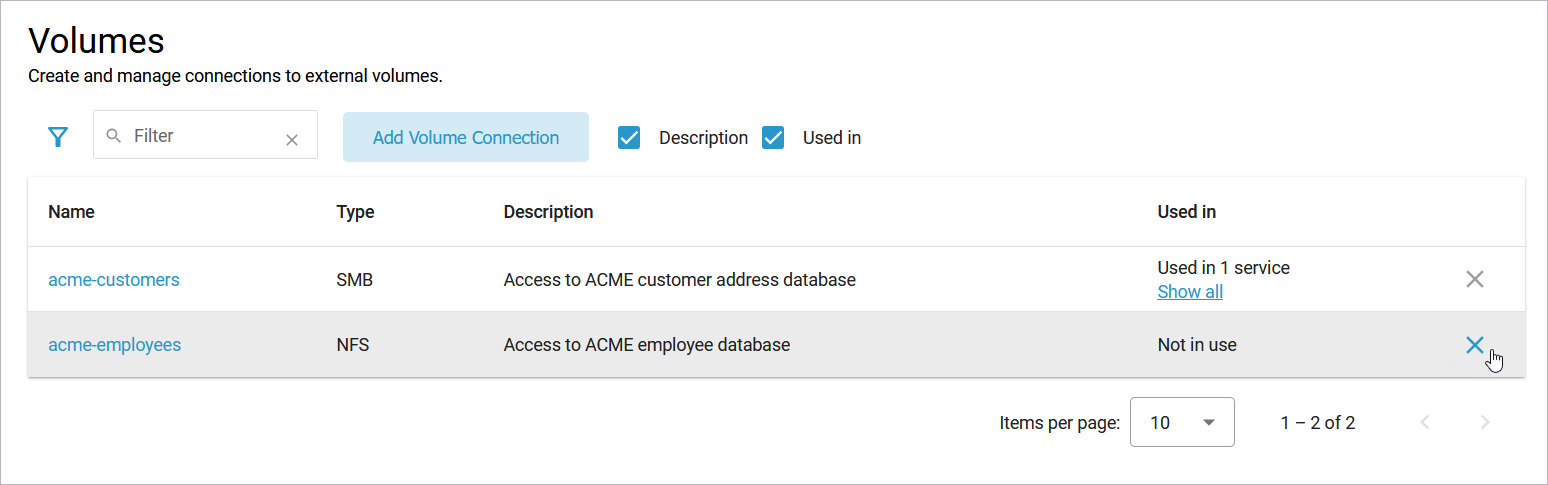Image resolution: width=1548 pixels, height=485 pixels.
Task: Click the filter funnel icon
Action: tap(58, 137)
